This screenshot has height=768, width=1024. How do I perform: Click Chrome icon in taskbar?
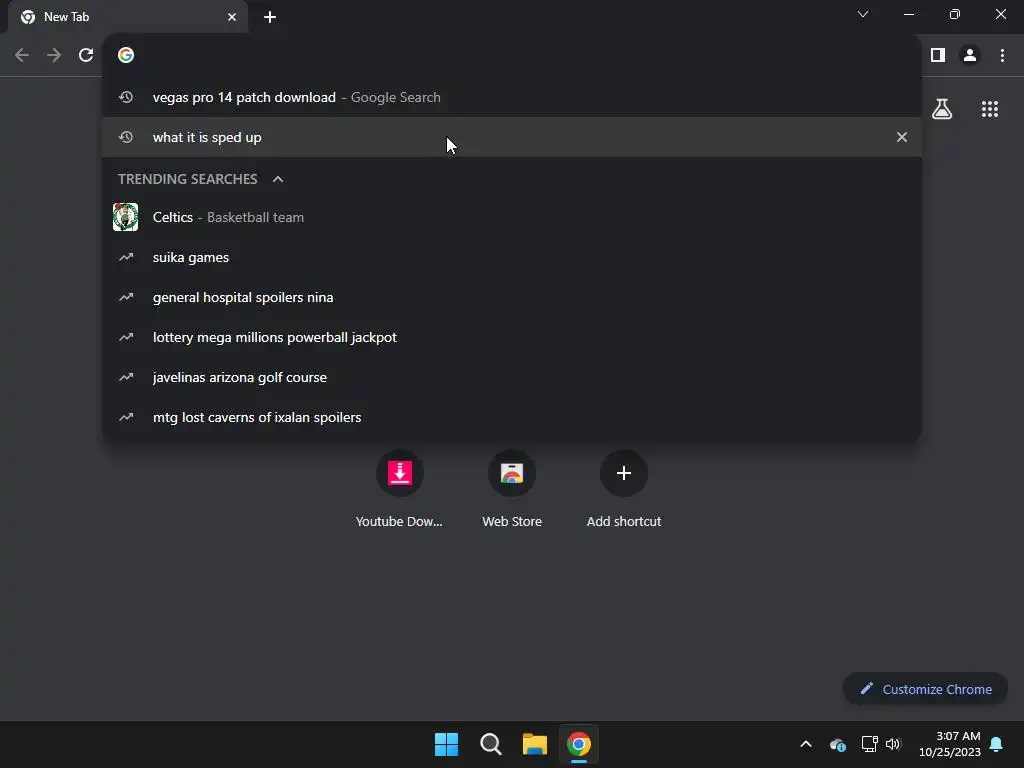point(579,744)
